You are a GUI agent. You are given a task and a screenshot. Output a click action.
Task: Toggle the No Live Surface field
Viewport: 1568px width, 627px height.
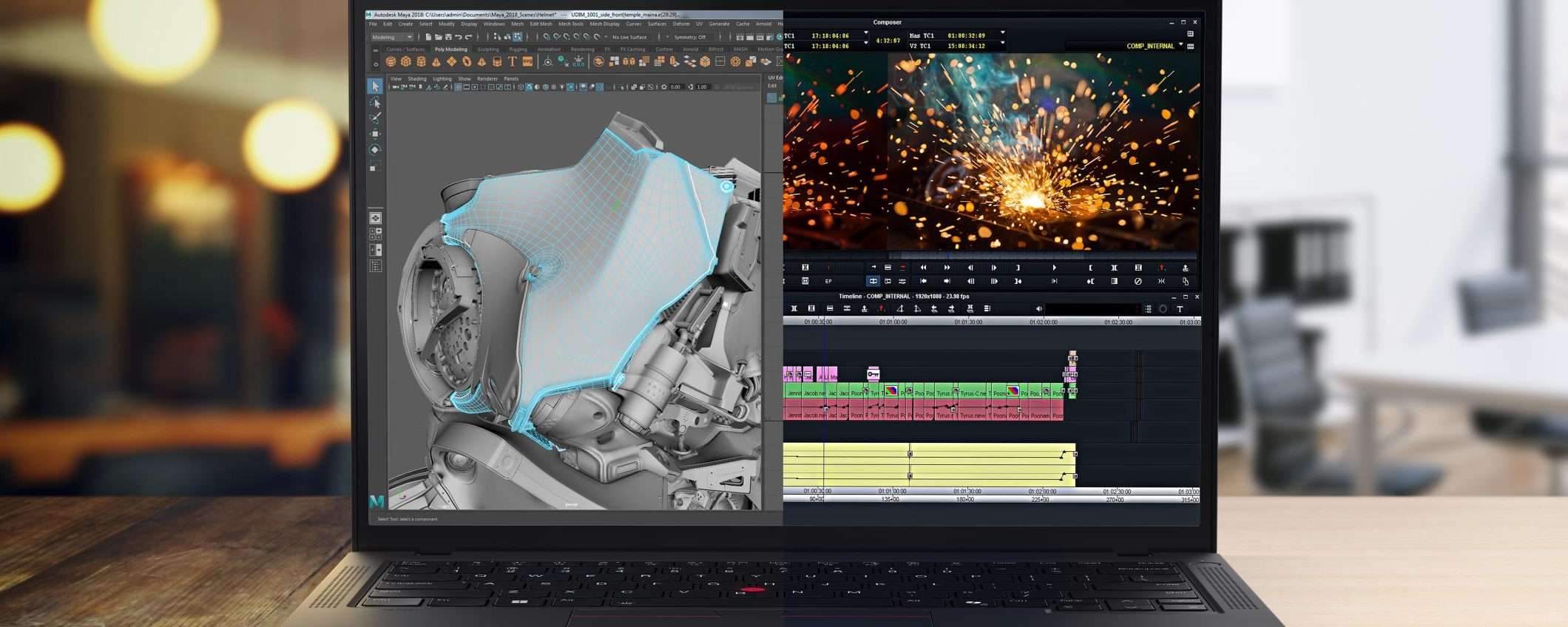[x=629, y=37]
